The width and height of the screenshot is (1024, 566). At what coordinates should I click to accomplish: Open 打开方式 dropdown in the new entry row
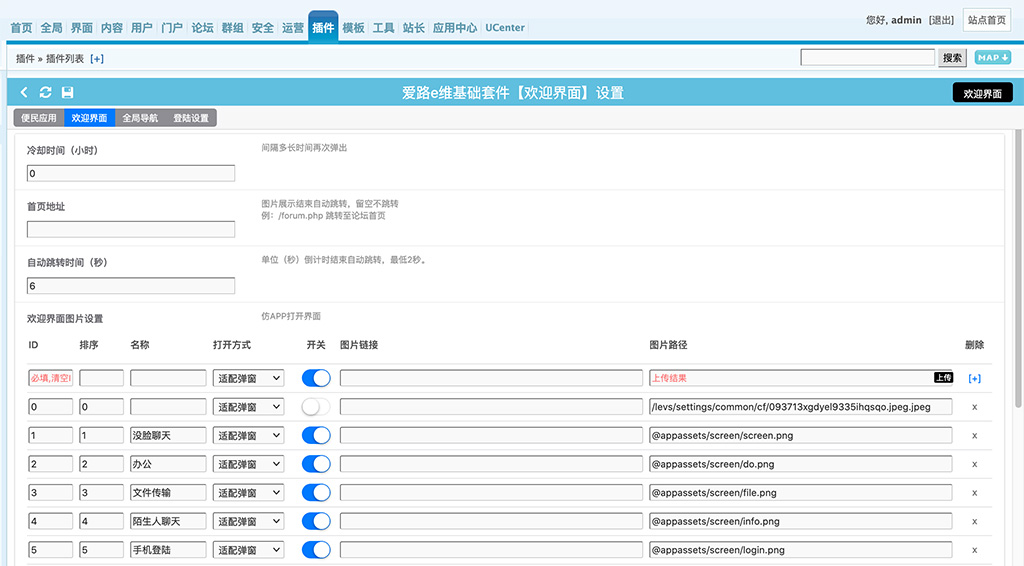coord(248,379)
